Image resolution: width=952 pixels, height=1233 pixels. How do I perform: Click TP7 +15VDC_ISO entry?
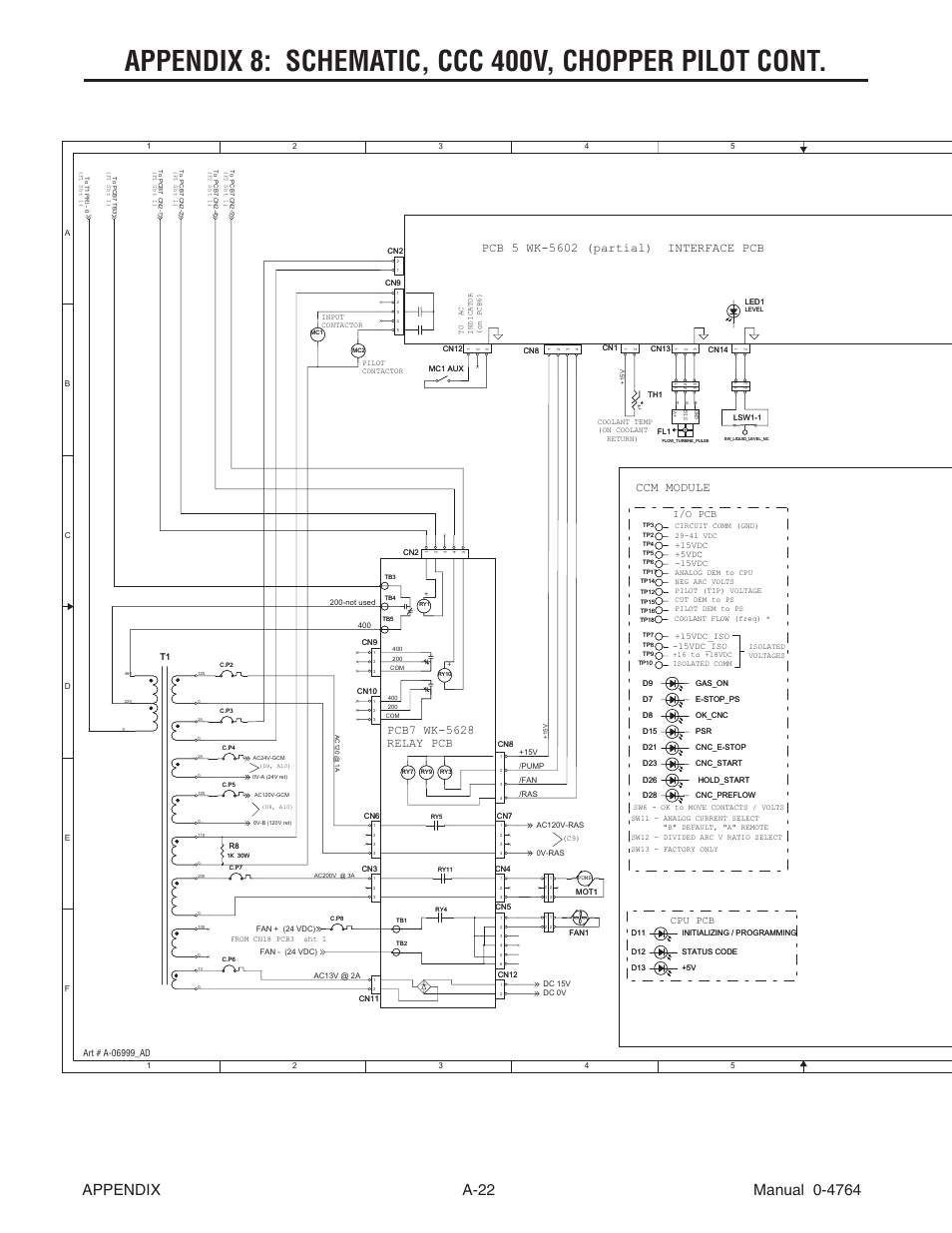point(686,636)
